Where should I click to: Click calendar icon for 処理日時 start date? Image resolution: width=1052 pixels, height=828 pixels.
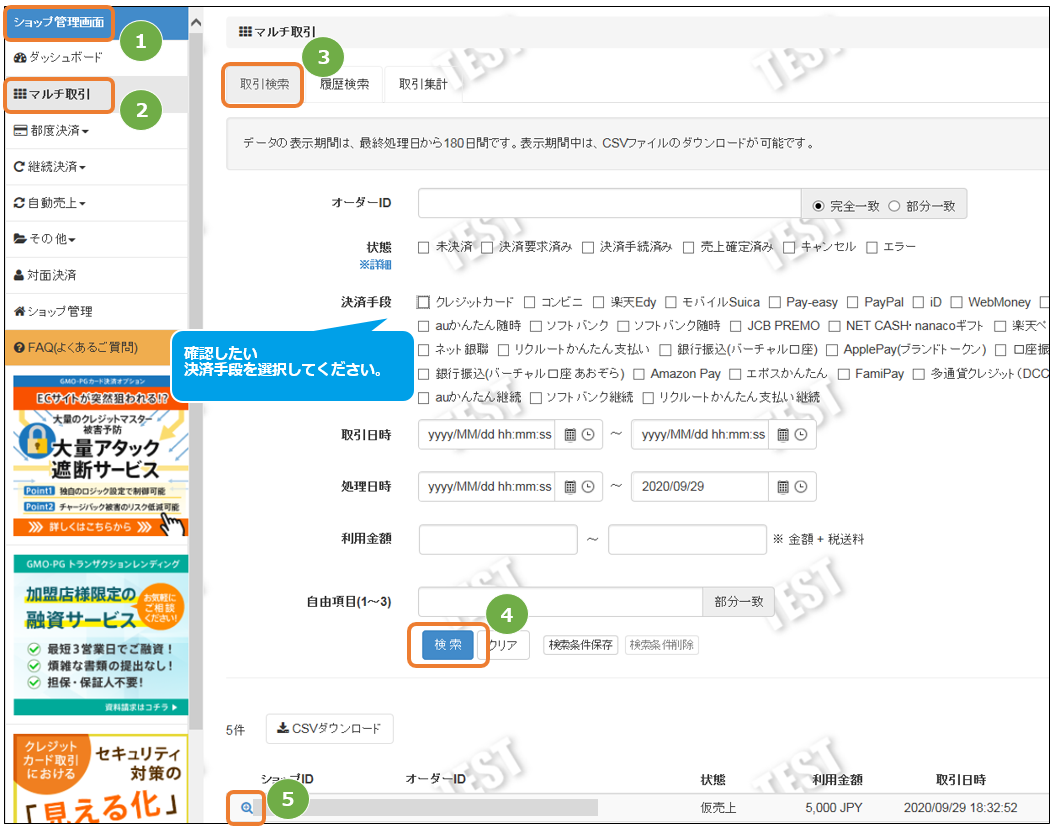click(570, 487)
